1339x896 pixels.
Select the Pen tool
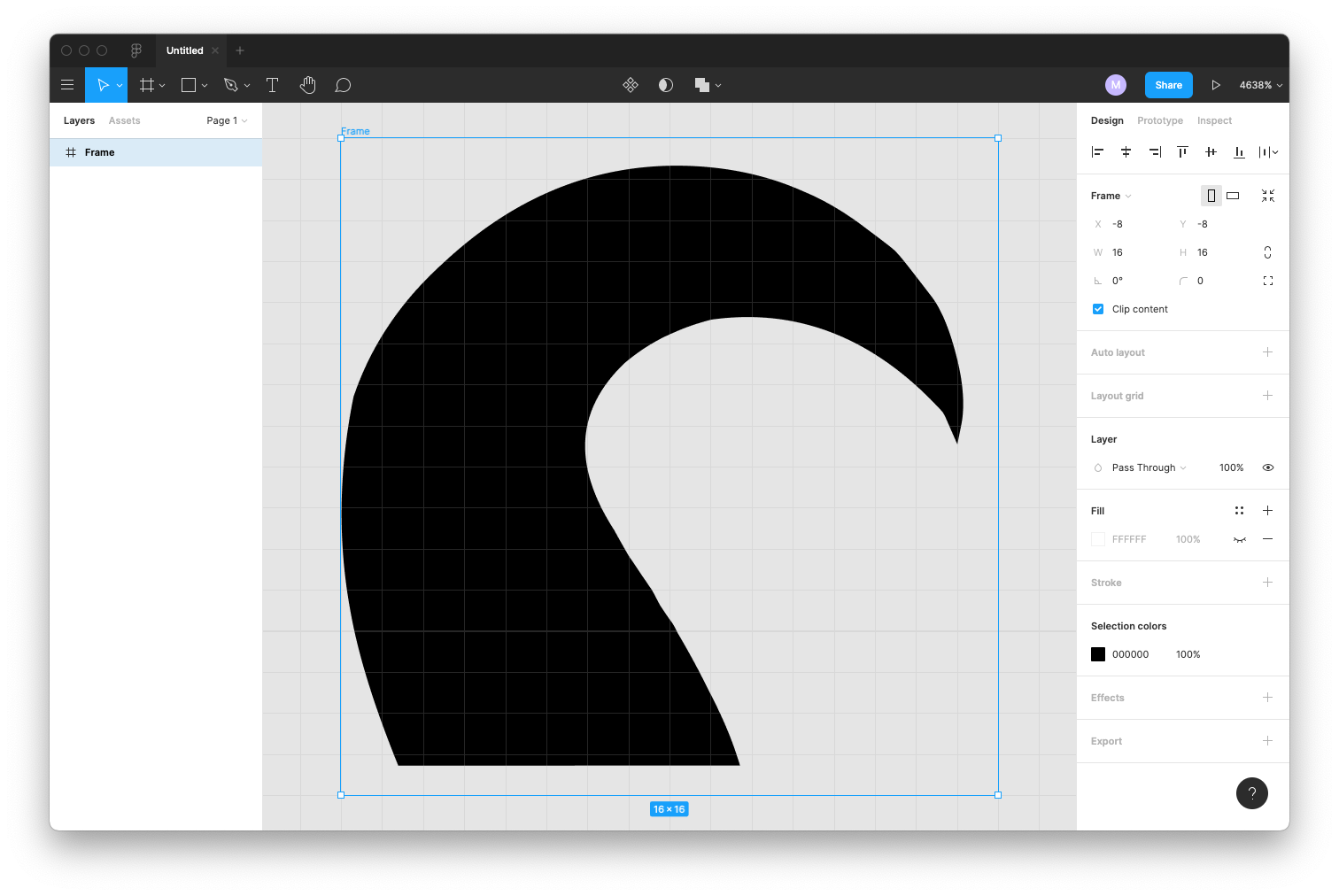point(232,84)
